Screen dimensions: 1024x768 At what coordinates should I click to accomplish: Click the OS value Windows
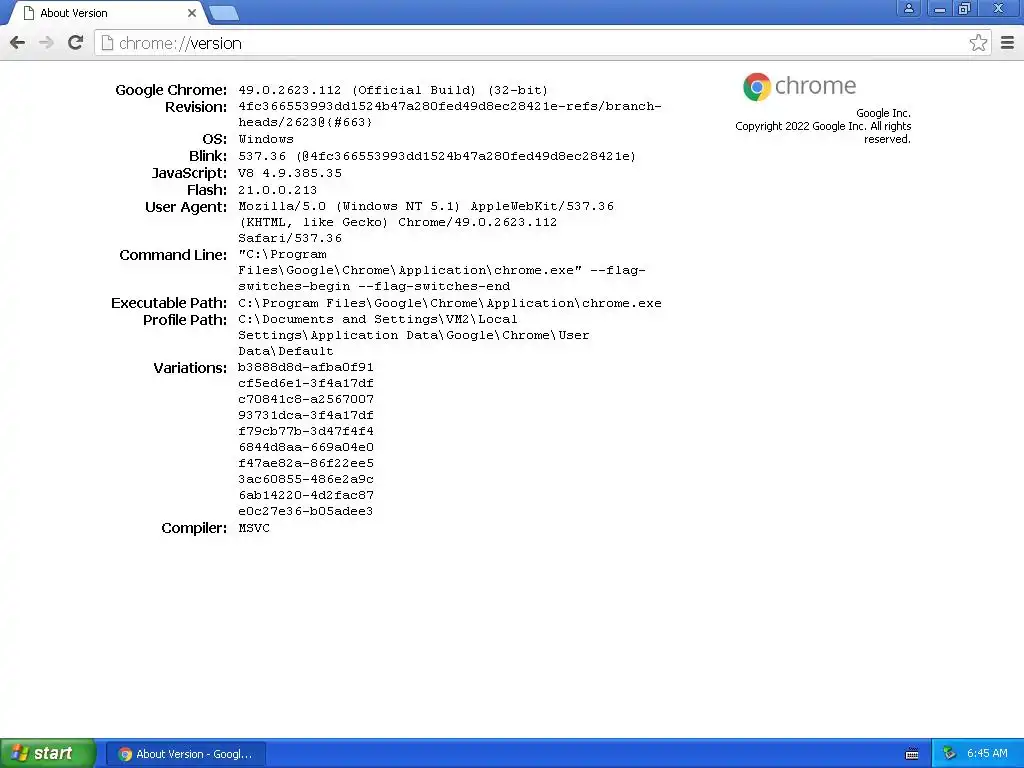(x=266, y=139)
